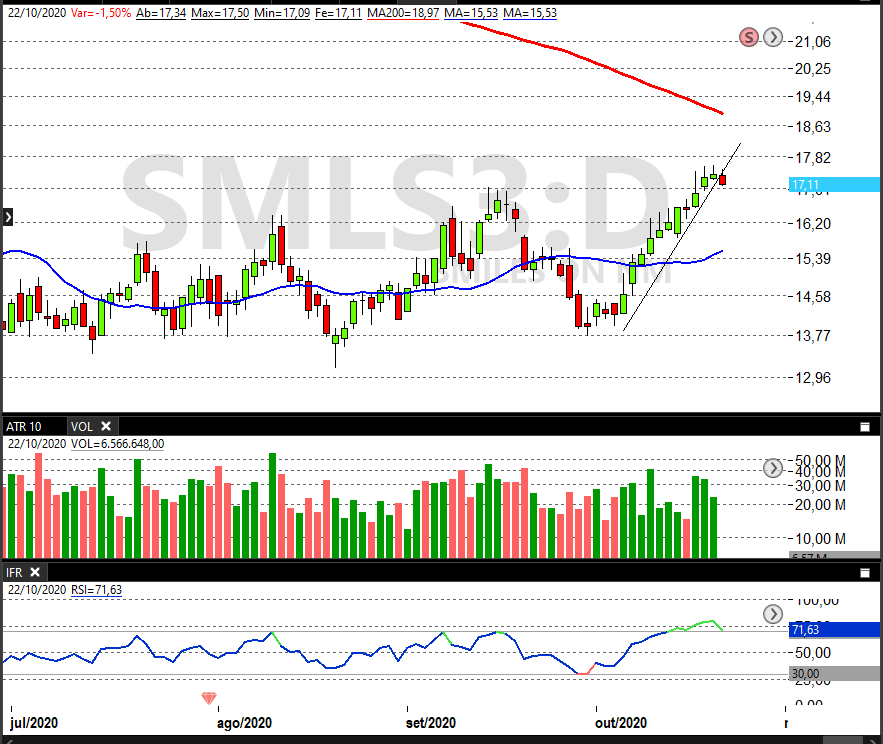883x744 pixels.
Task: Click the red S indicator button
Action: (x=749, y=38)
